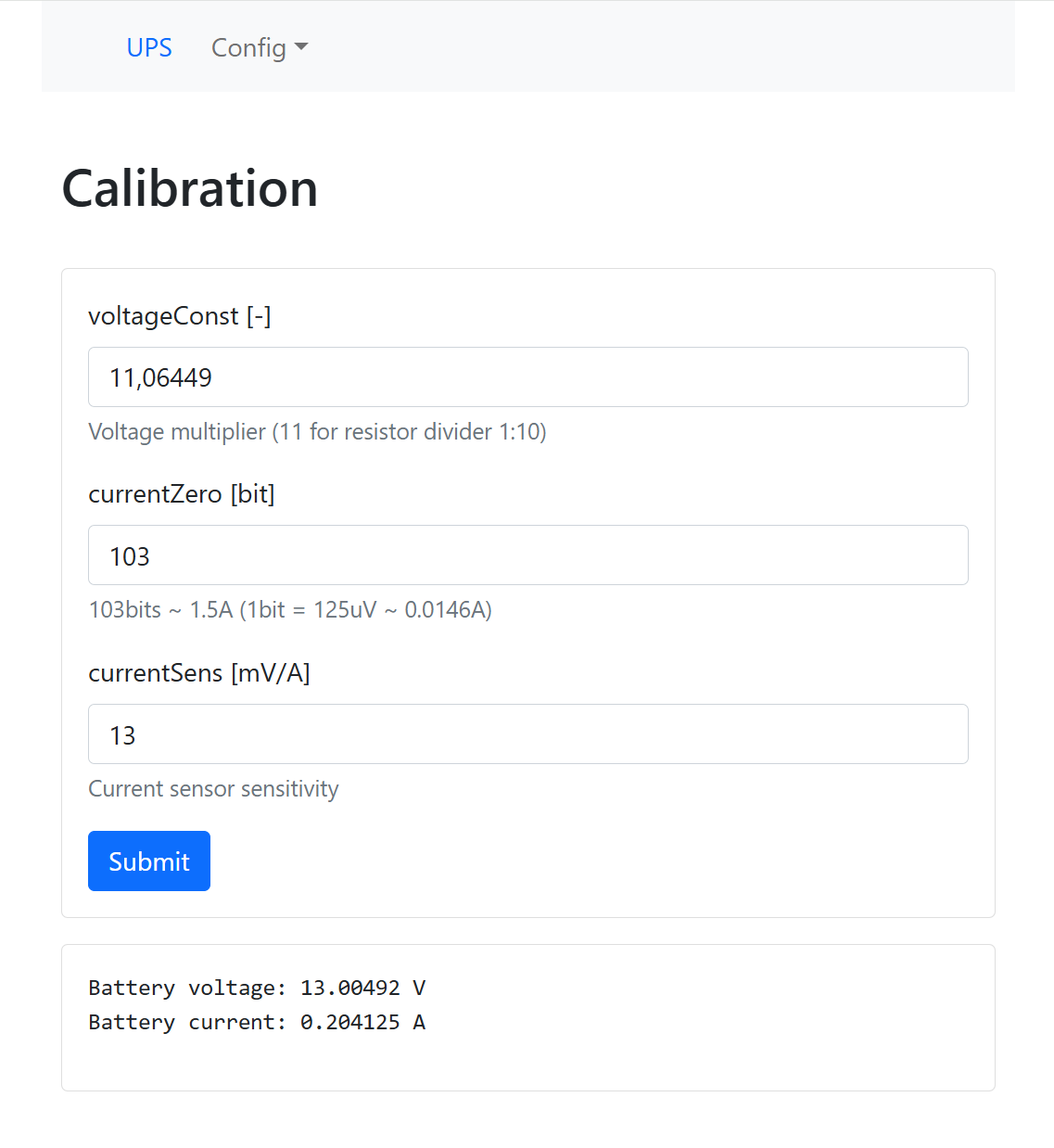Click the 'Battery current:' readout label
This screenshot has width=1054, height=1148.
pyautogui.click(x=186, y=1023)
